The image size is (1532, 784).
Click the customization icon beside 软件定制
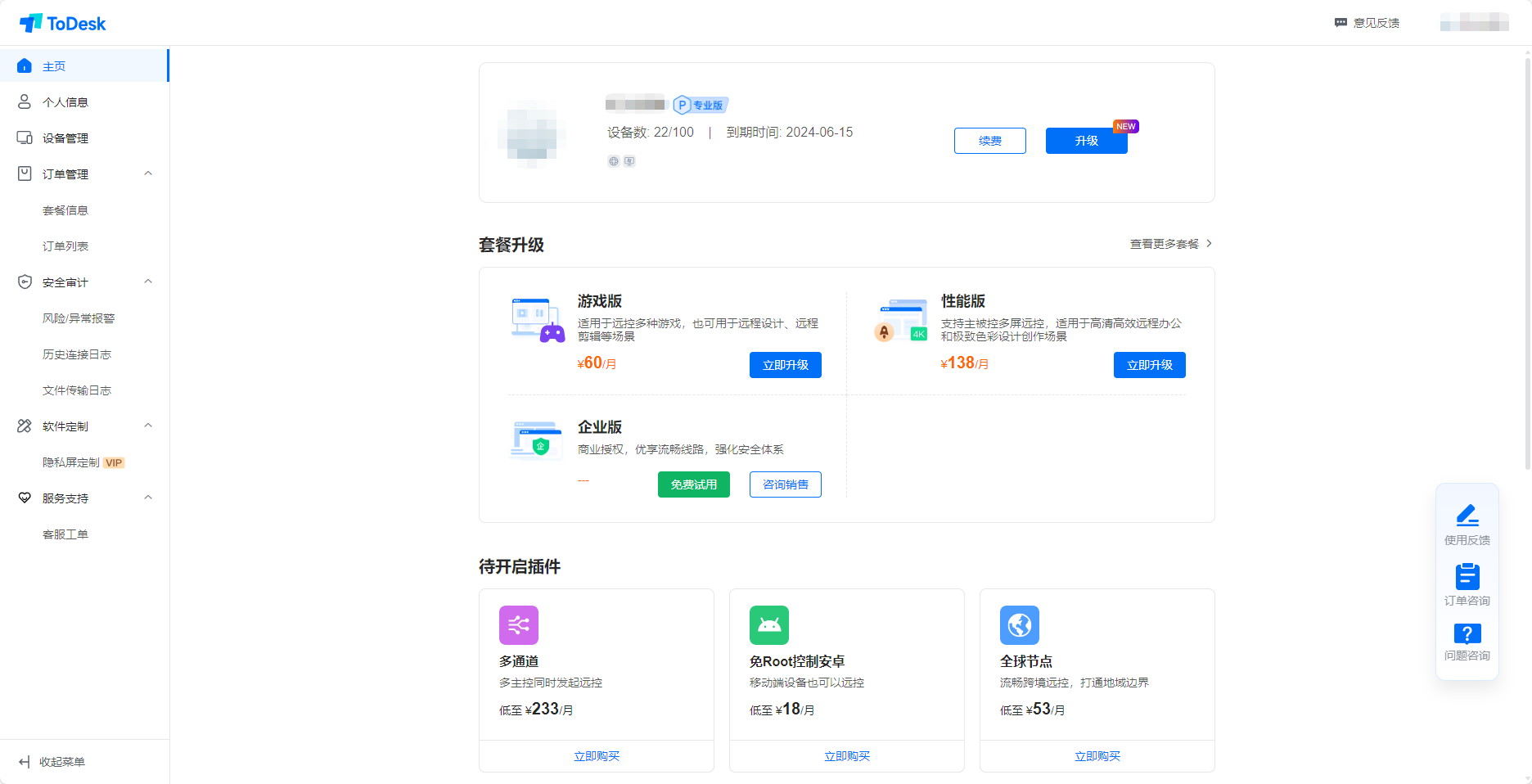(x=25, y=426)
